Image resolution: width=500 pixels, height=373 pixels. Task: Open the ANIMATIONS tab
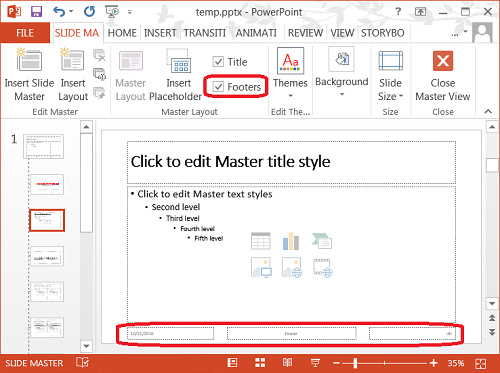pos(256,33)
